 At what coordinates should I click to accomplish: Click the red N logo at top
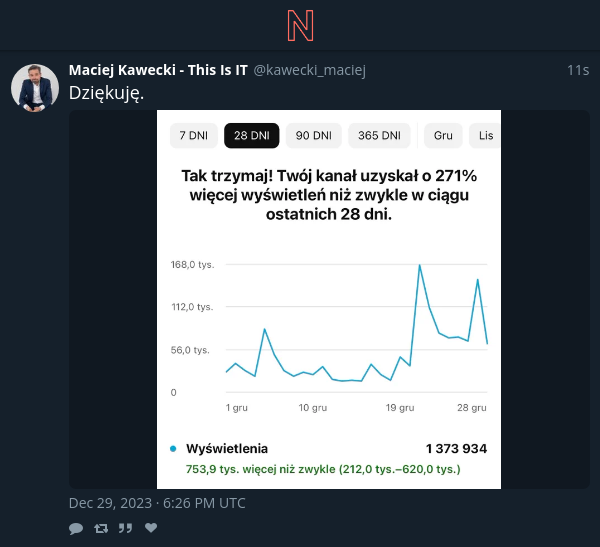(300, 26)
